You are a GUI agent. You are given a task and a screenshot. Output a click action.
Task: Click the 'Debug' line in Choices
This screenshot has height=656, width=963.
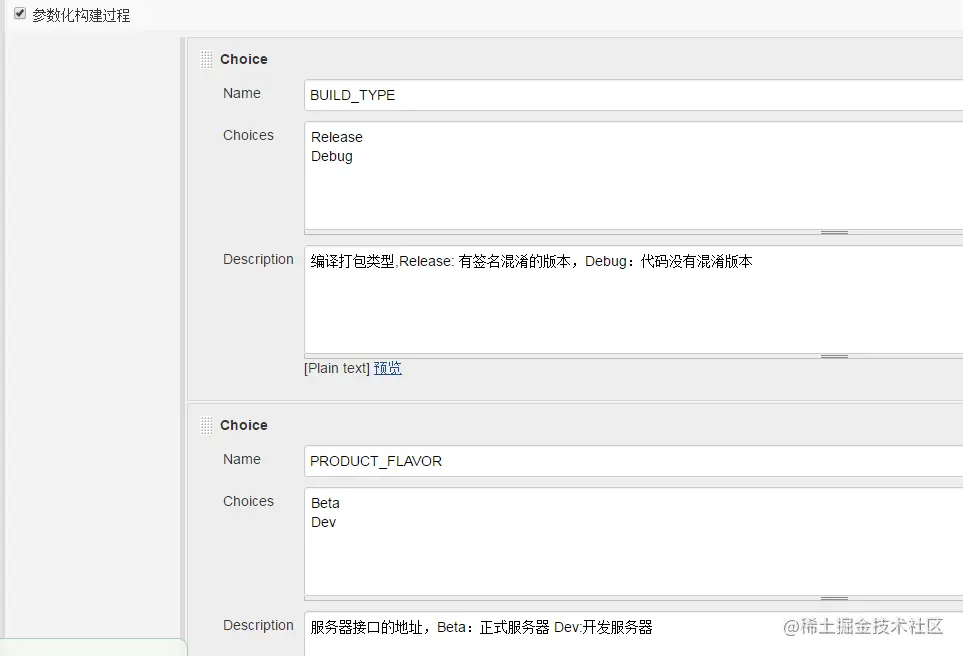click(x=332, y=156)
